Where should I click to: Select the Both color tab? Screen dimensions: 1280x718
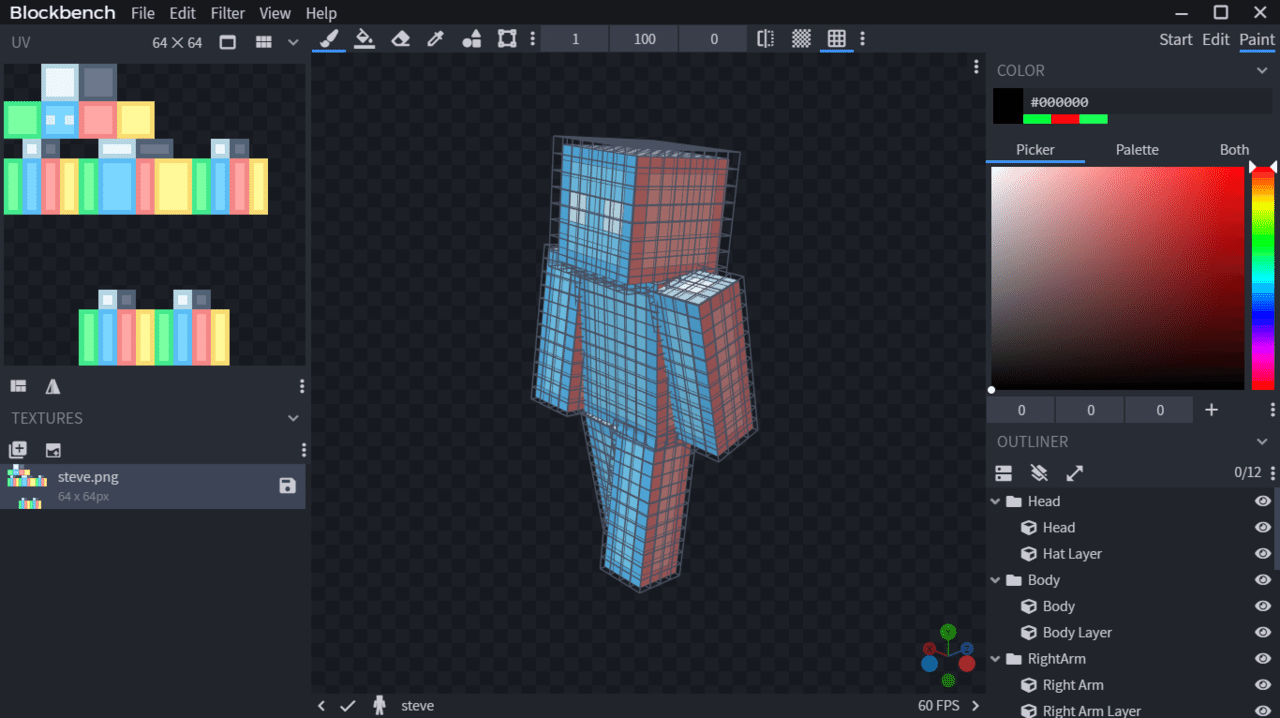click(1234, 150)
